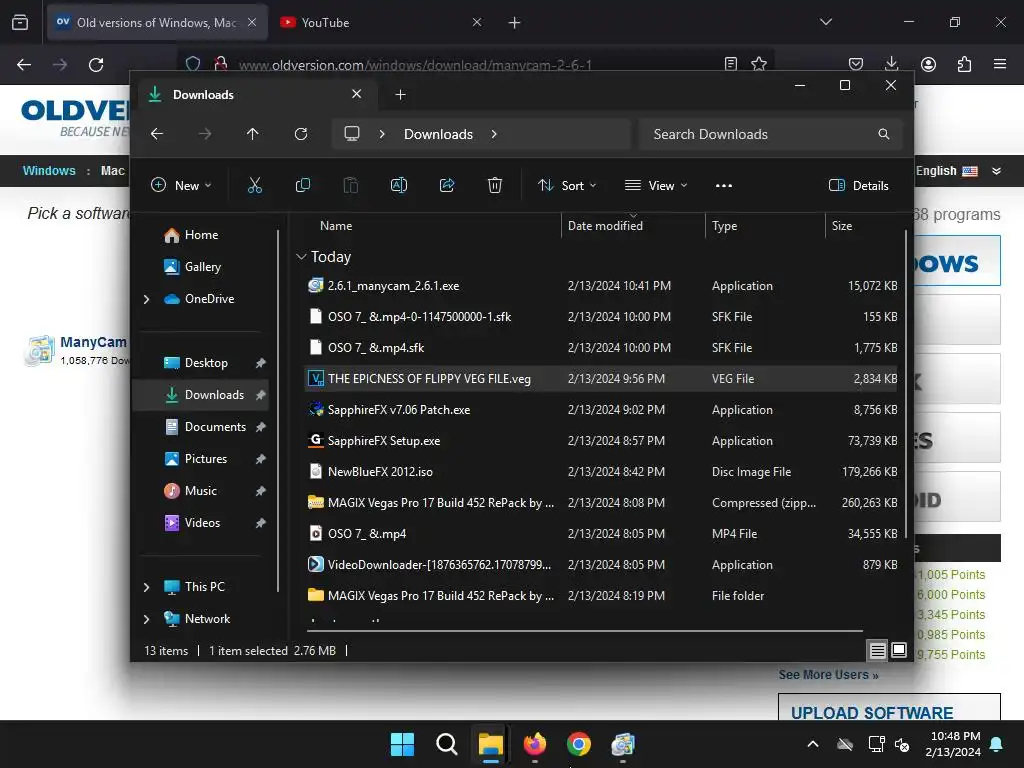Click the Rename icon in Explorer toolbar
This screenshot has height=768, width=1024.
398,185
